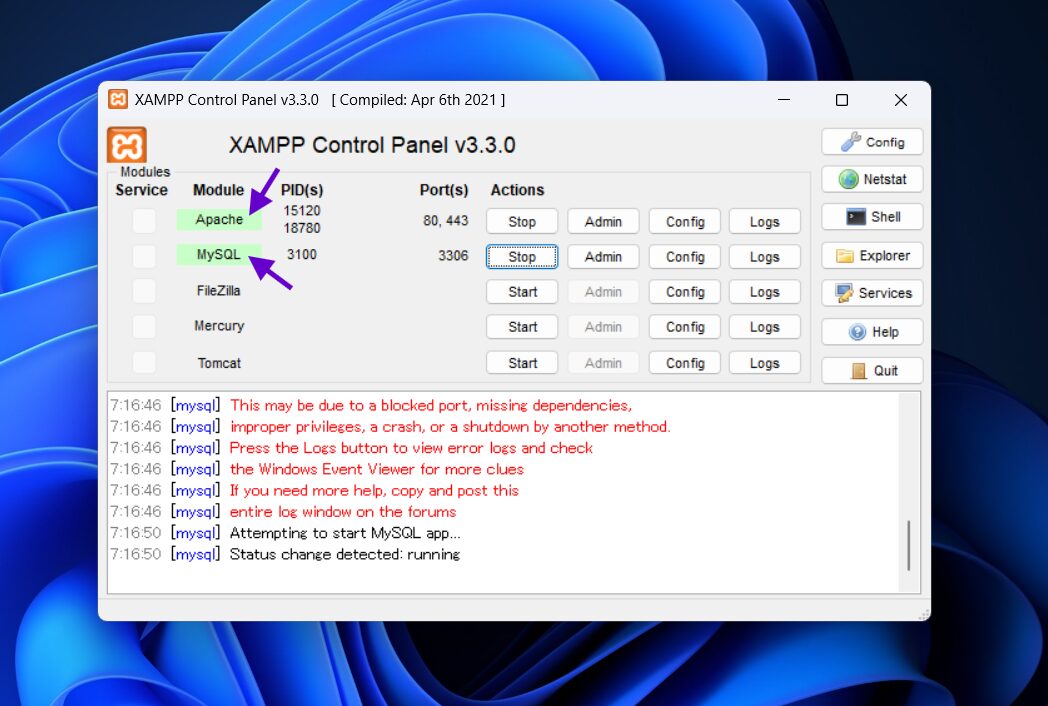
Task: Open the MySQL Config menu
Action: 685,257
